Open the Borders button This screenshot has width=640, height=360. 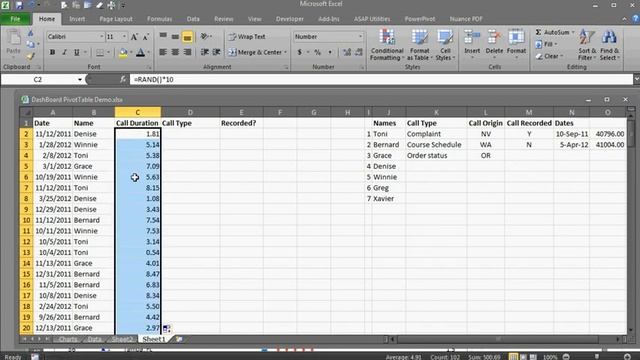click(x=100, y=52)
